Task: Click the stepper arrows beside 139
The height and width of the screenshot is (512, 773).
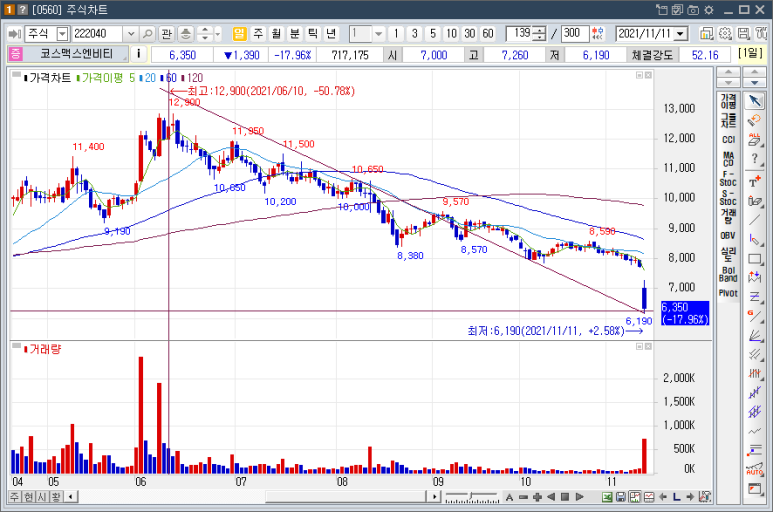Action: pos(540,34)
